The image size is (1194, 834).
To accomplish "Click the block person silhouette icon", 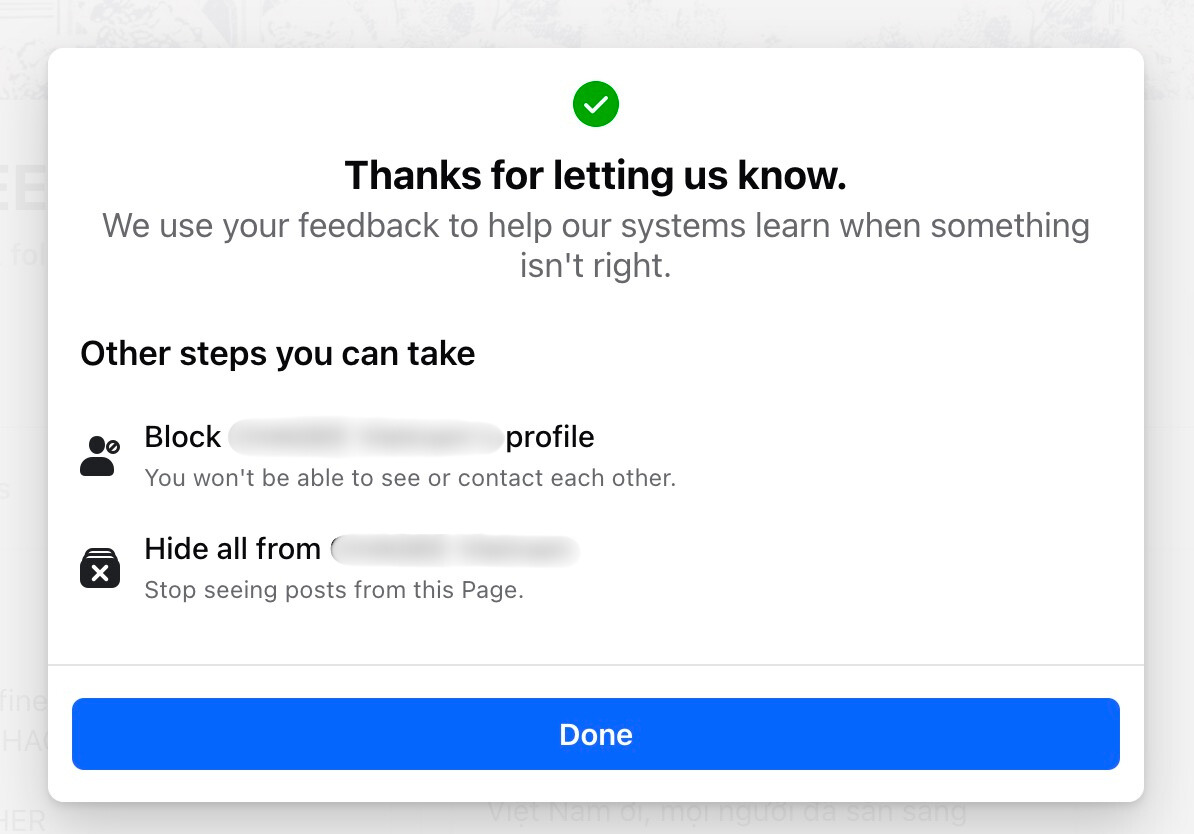I will point(100,455).
